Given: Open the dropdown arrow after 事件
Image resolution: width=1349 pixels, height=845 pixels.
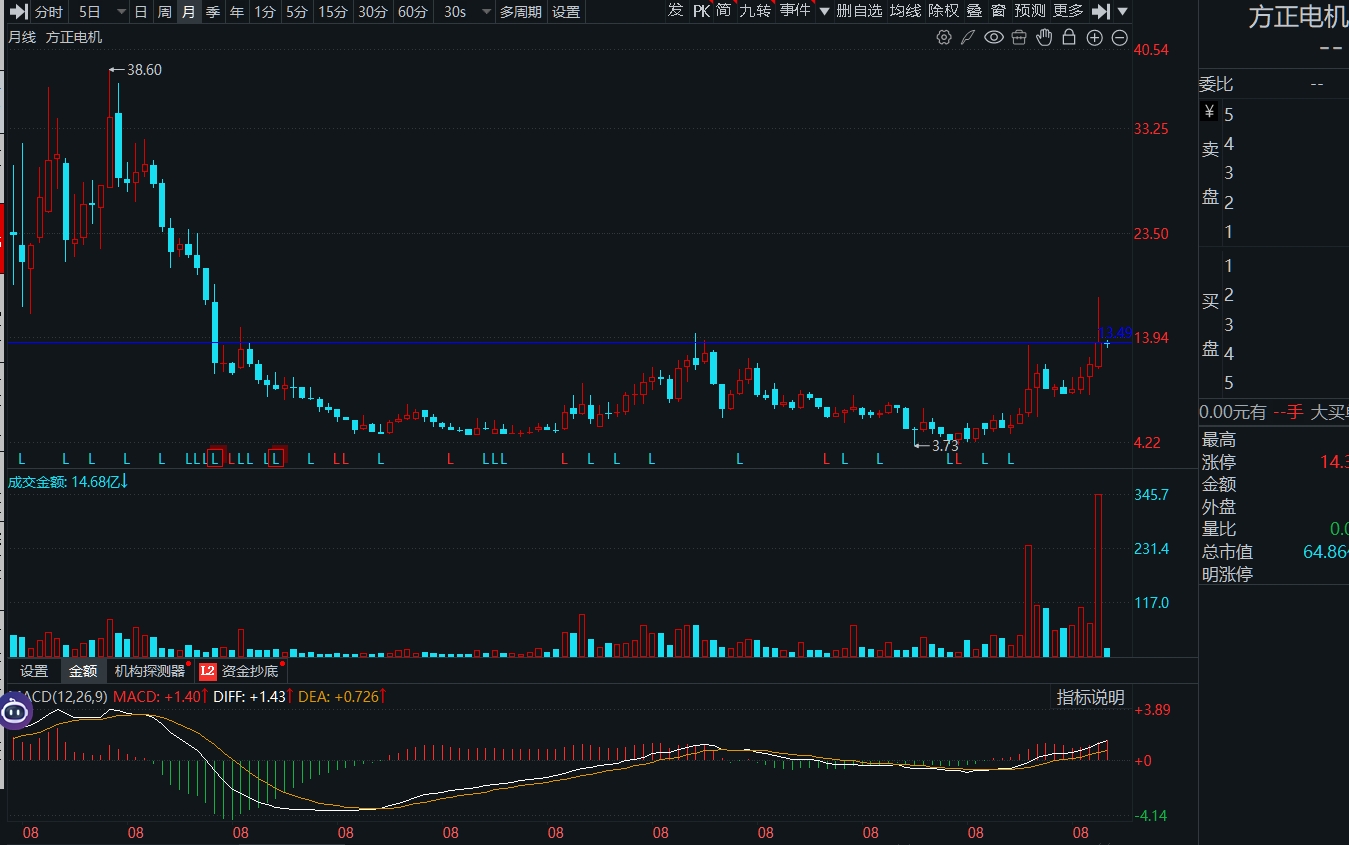Looking at the screenshot, I should point(824,12).
